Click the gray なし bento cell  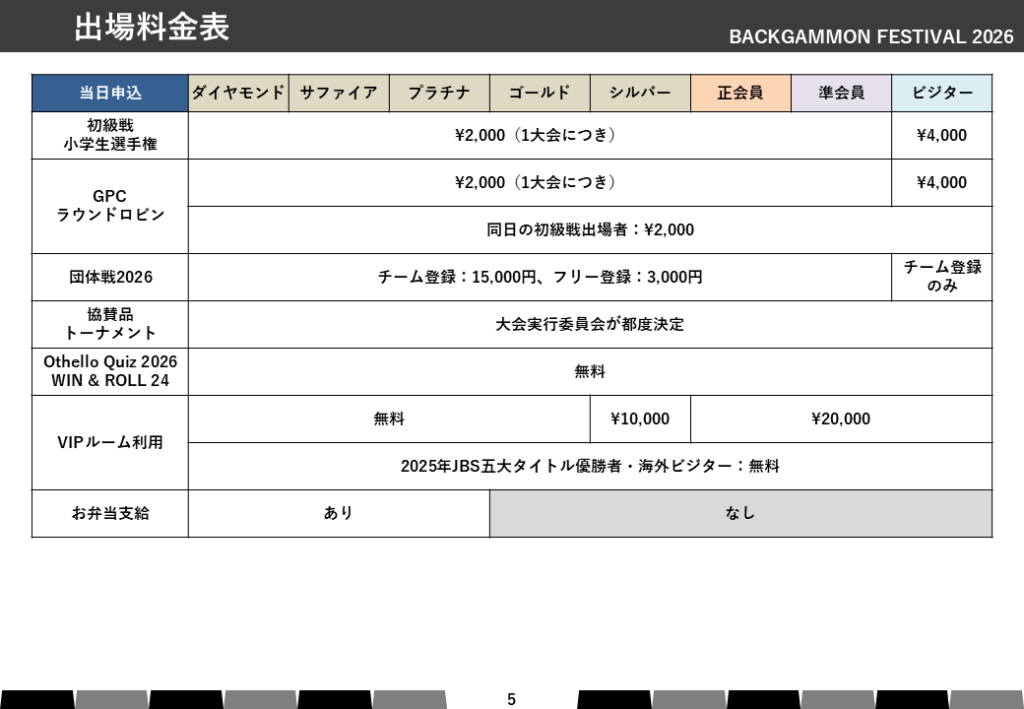[x=741, y=513]
